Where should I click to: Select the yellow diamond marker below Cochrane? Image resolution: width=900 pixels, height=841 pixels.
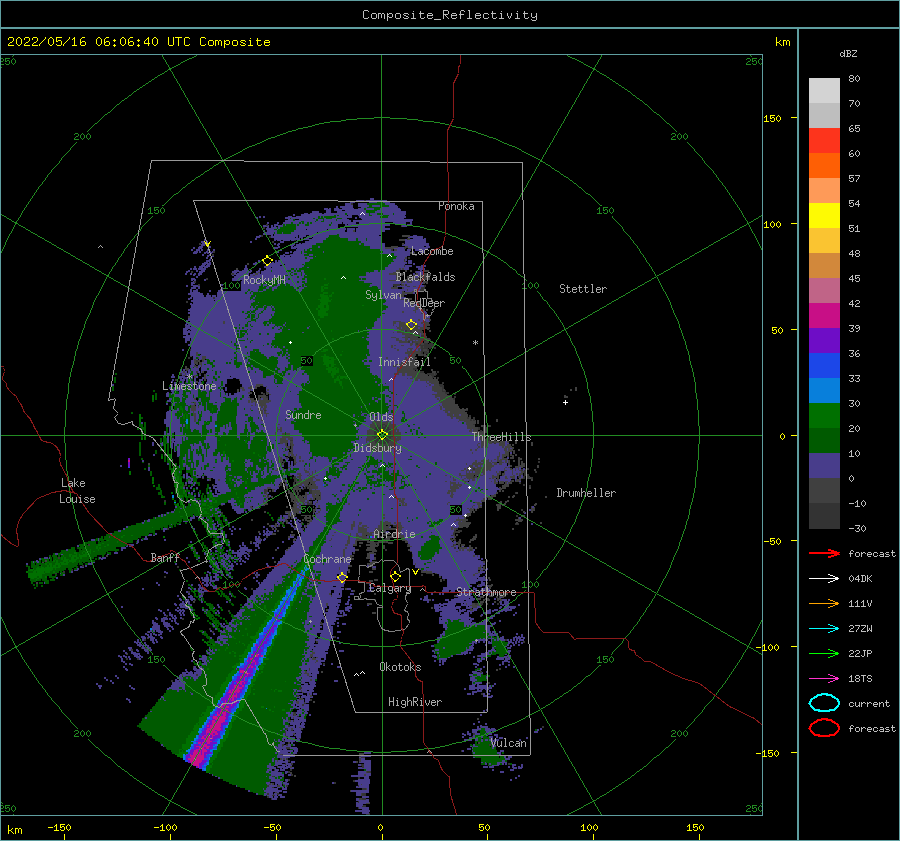(x=342, y=577)
